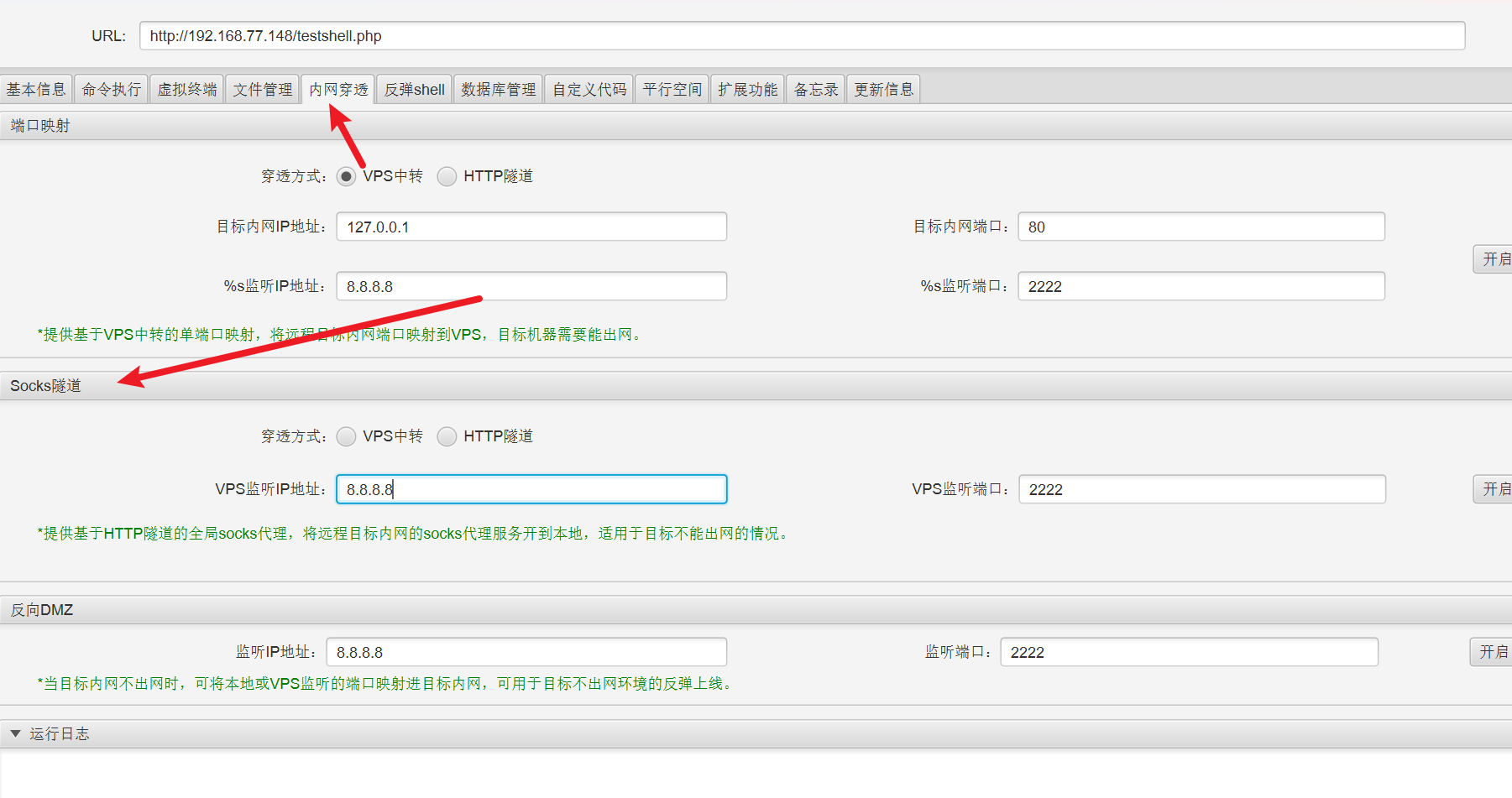
Task: Switch to the 反弹shell tab
Action: point(415,90)
